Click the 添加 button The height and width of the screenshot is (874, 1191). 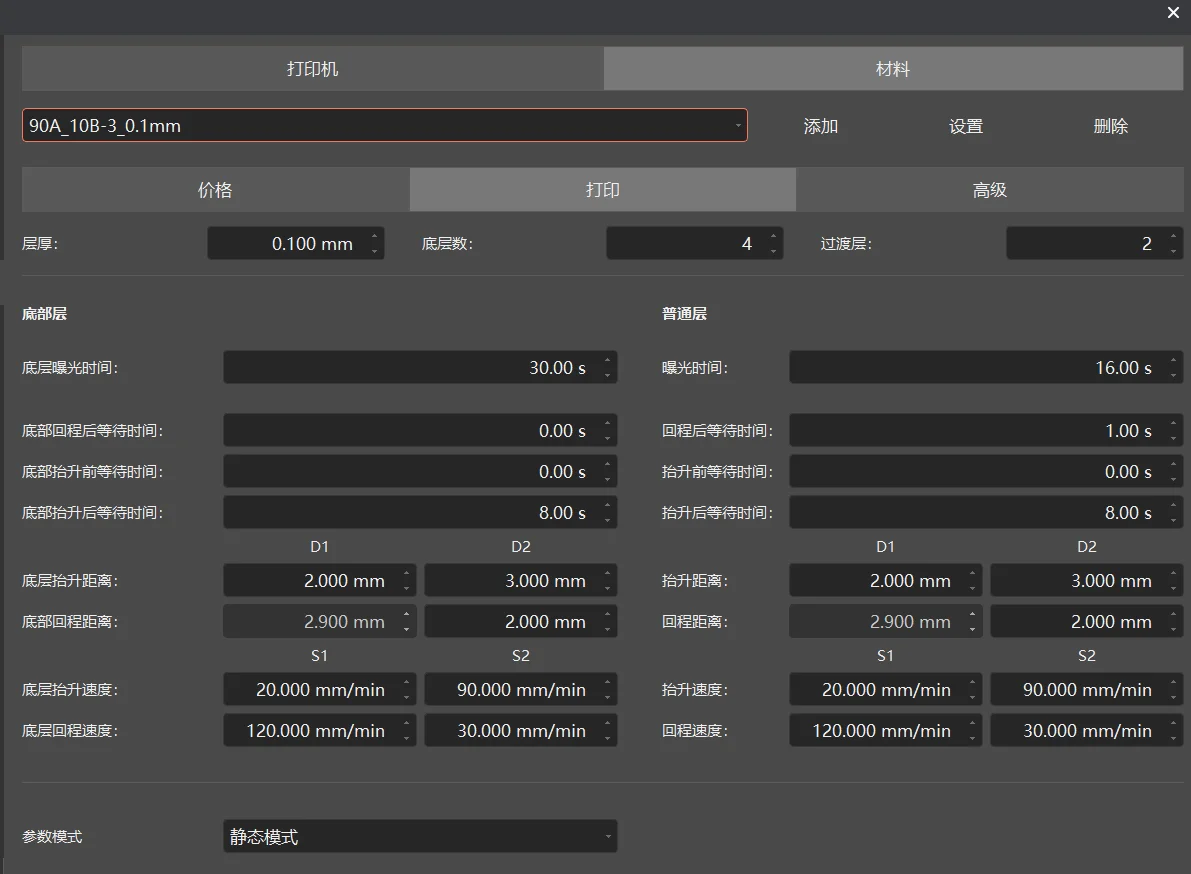(820, 126)
